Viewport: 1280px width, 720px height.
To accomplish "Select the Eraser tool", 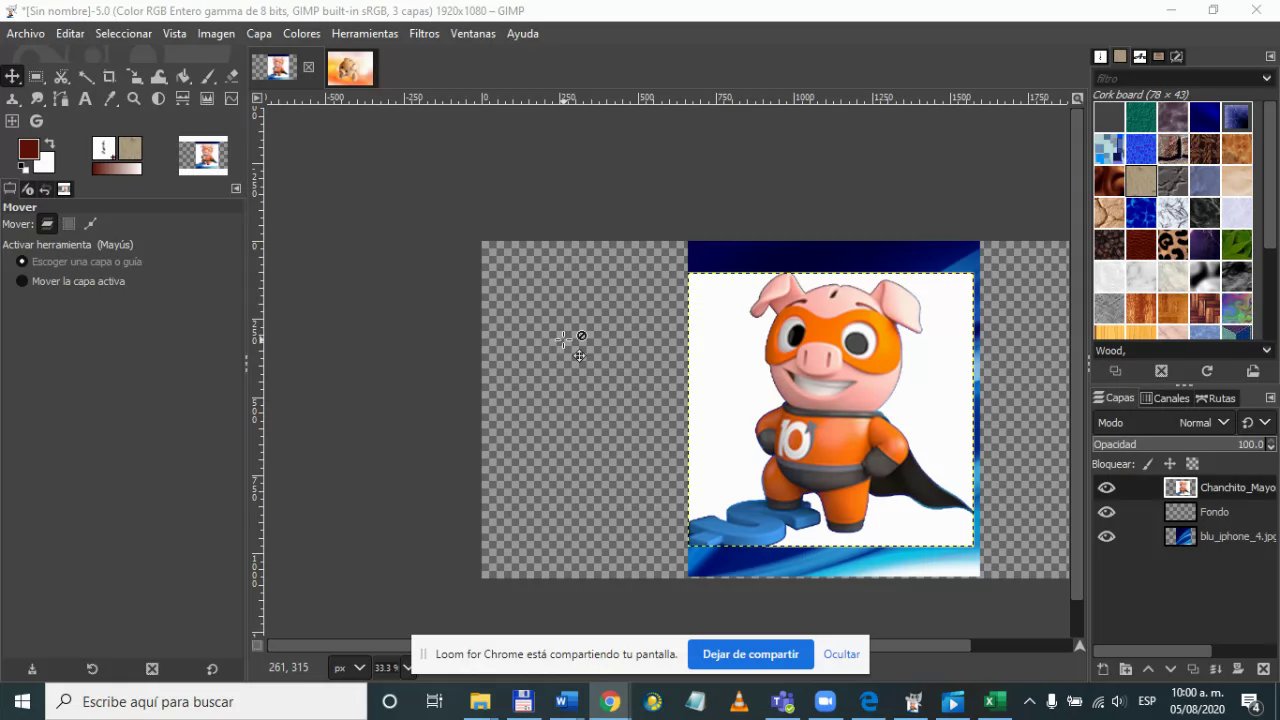I will [232, 76].
